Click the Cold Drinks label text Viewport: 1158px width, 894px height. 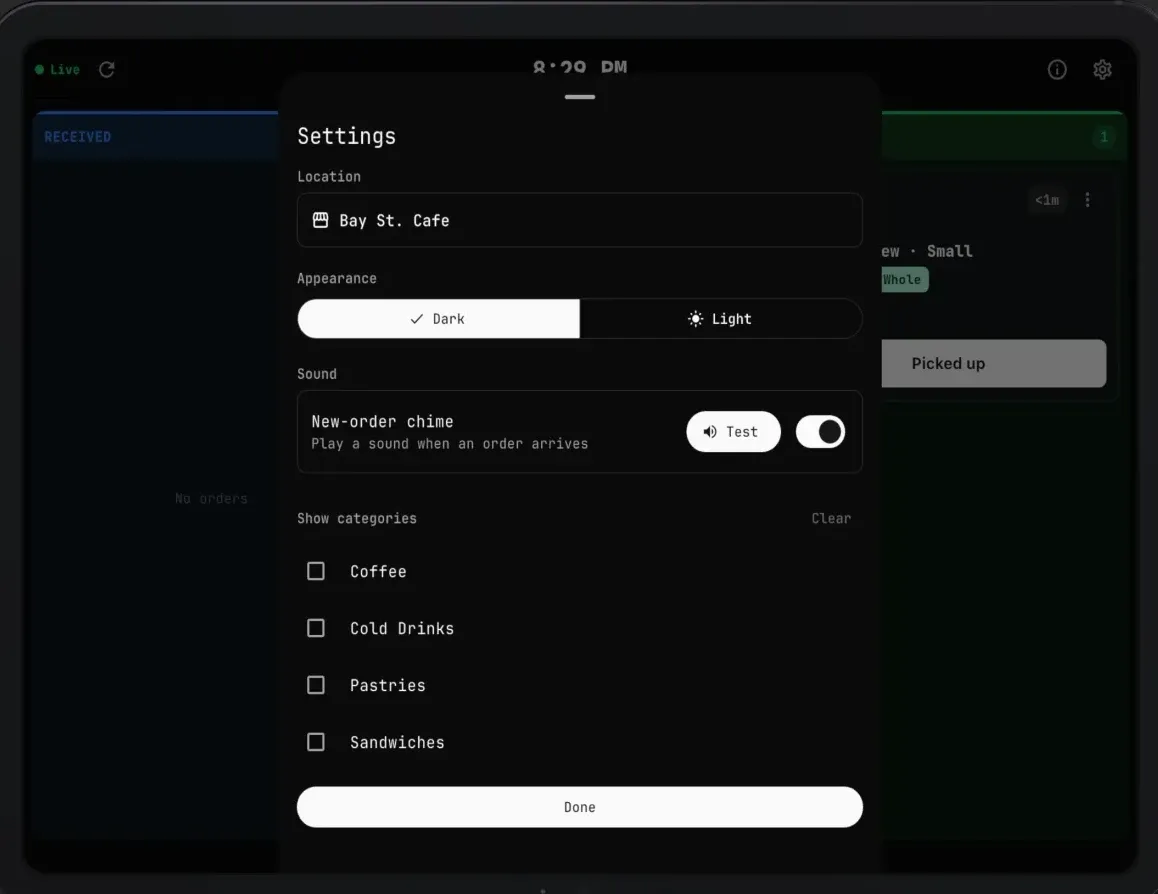click(x=402, y=628)
